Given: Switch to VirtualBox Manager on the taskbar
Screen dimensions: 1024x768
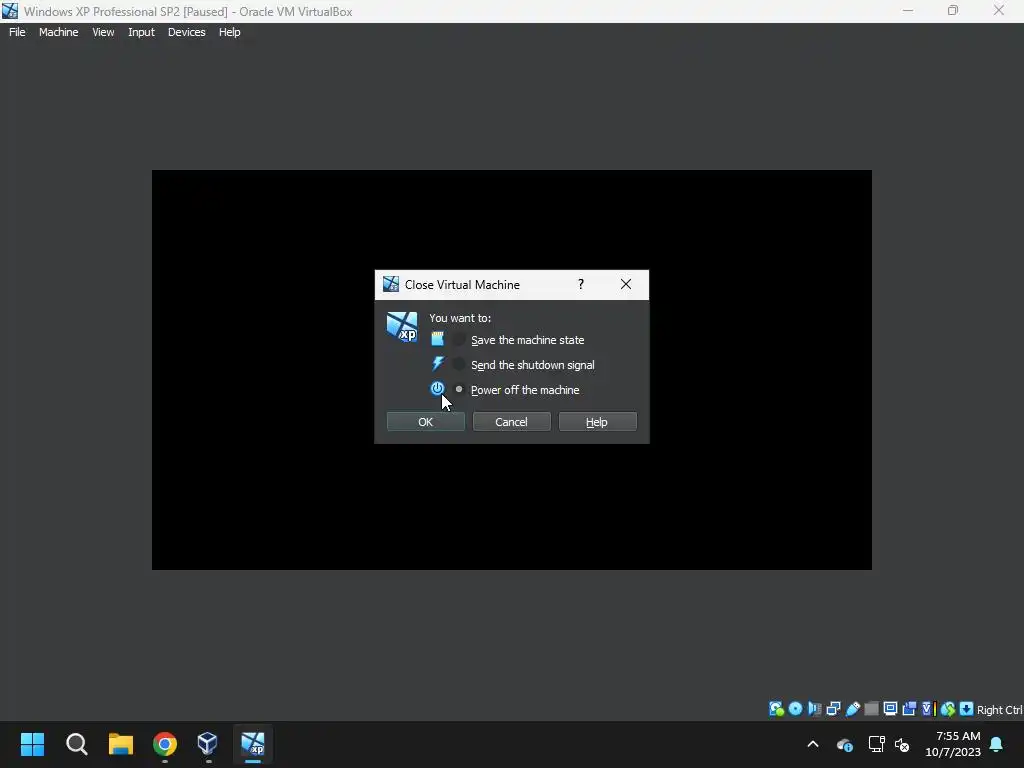Looking at the screenshot, I should pyautogui.click(x=208, y=744).
